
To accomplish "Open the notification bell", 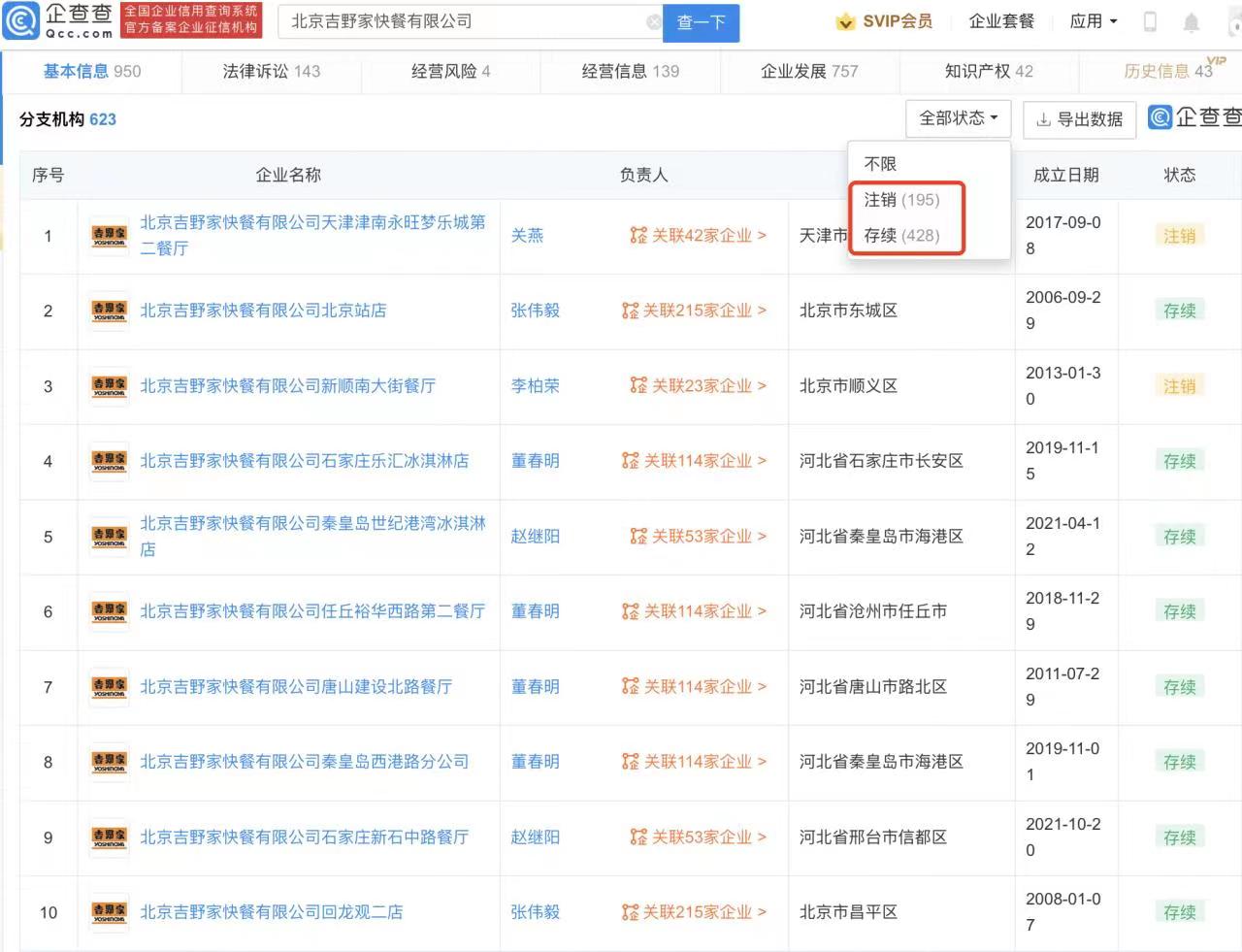I will click(1192, 21).
